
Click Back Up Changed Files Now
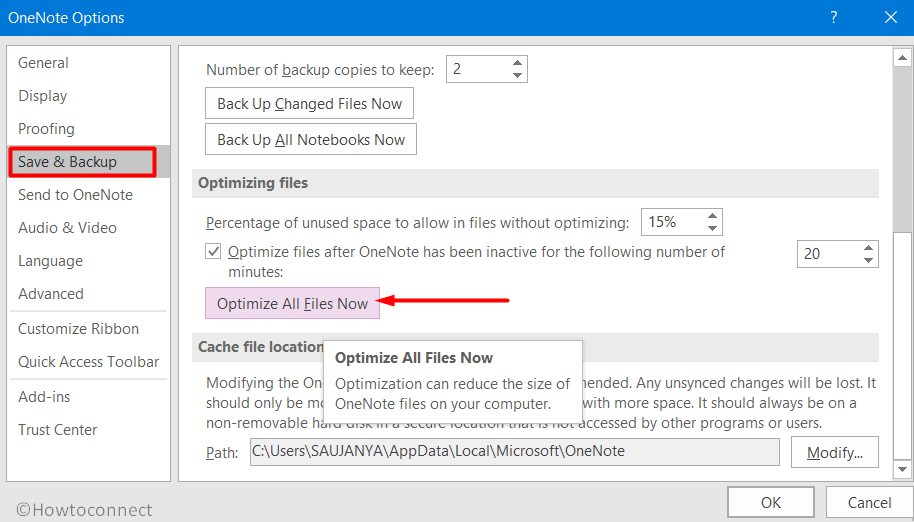coord(310,104)
